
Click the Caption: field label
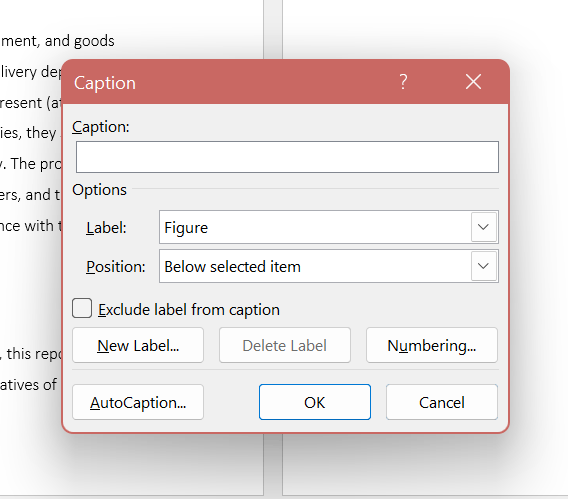coord(101,127)
